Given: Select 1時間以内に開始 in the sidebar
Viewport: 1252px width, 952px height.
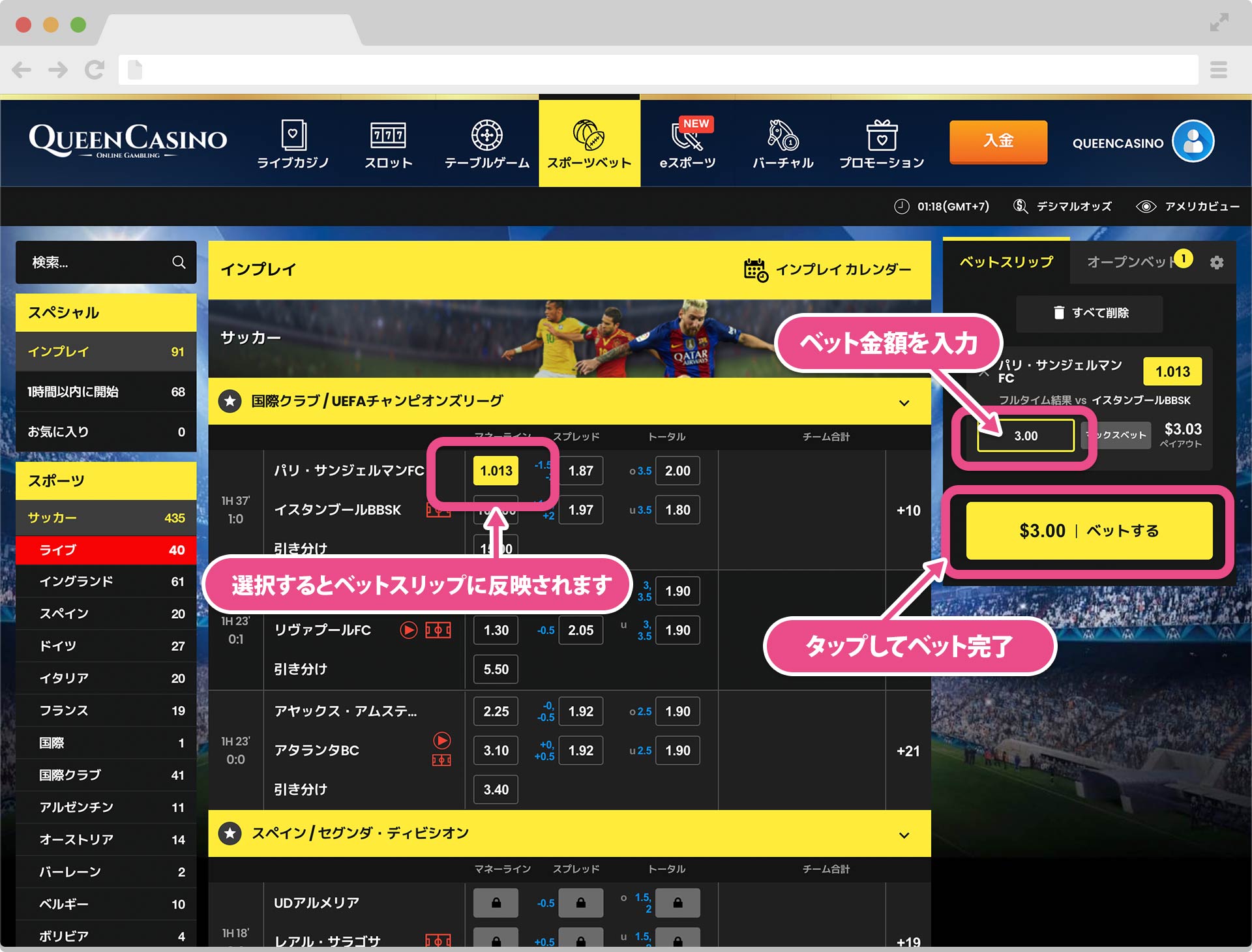Looking at the screenshot, I should point(106,392).
